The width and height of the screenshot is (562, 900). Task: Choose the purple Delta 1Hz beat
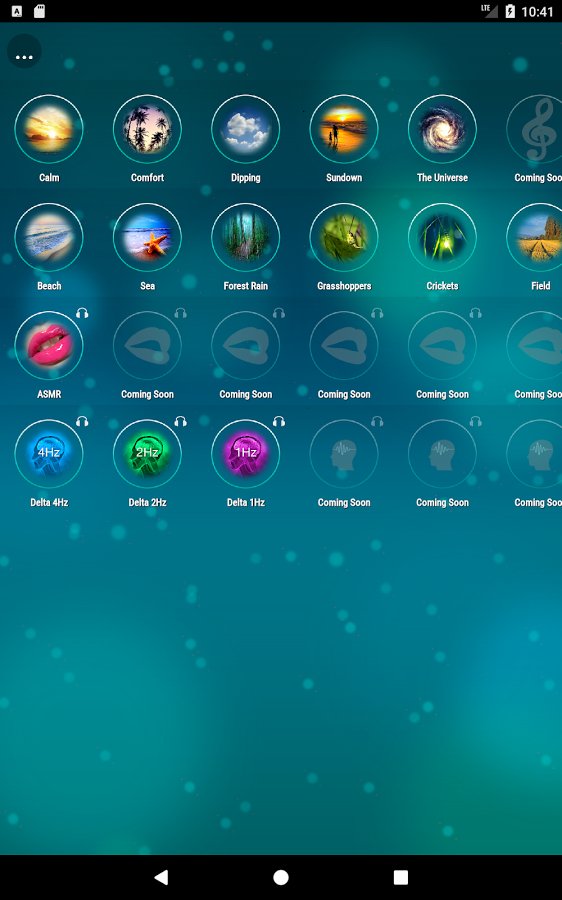pos(246,453)
